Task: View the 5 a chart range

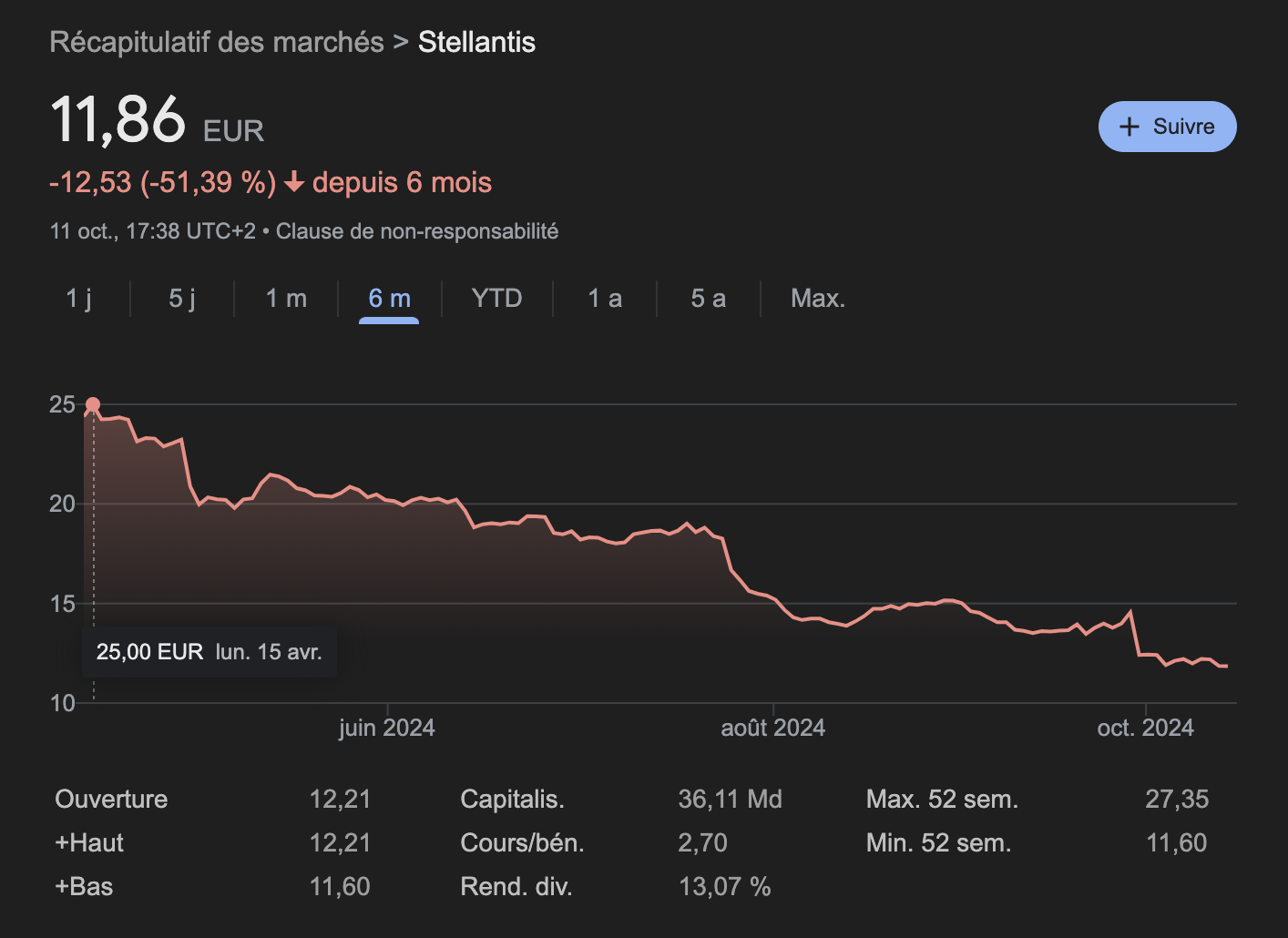Action: (x=708, y=299)
